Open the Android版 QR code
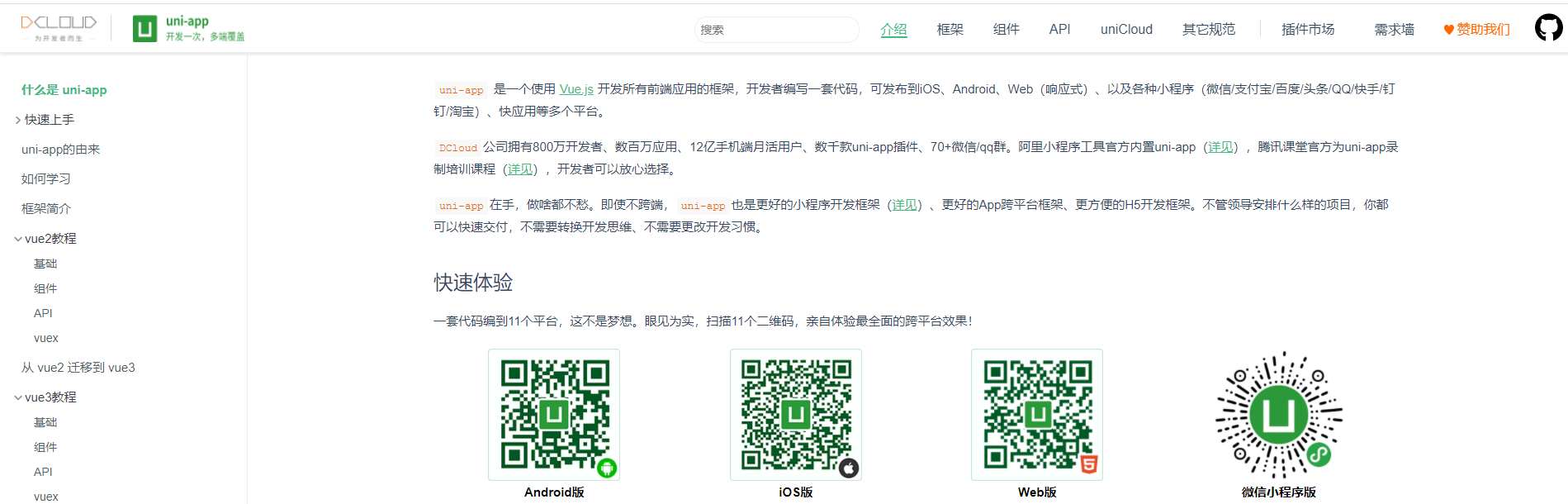Screen dimensions: 1568x504 coord(554,415)
